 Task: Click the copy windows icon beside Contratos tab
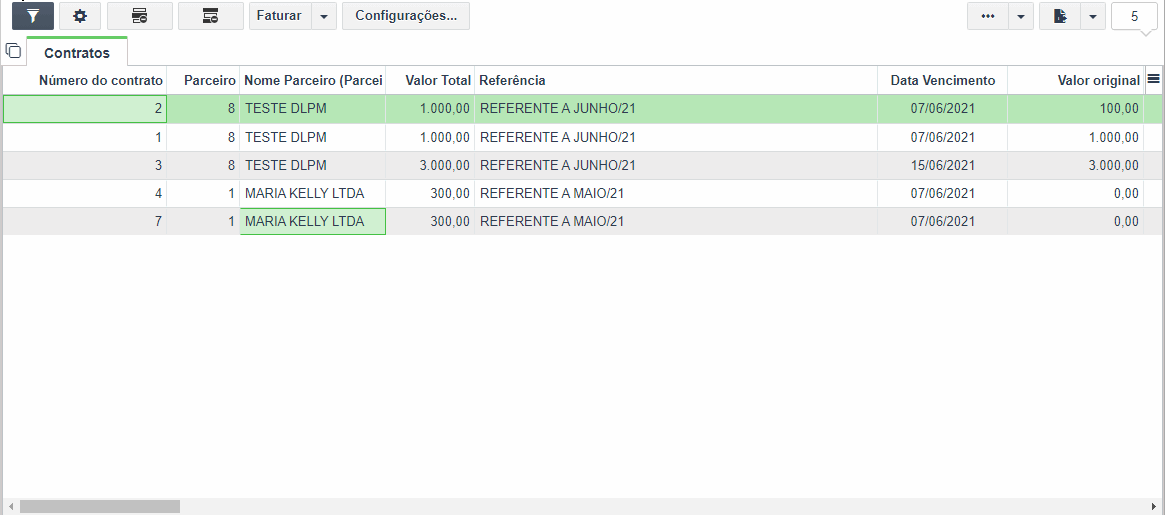click(x=13, y=51)
